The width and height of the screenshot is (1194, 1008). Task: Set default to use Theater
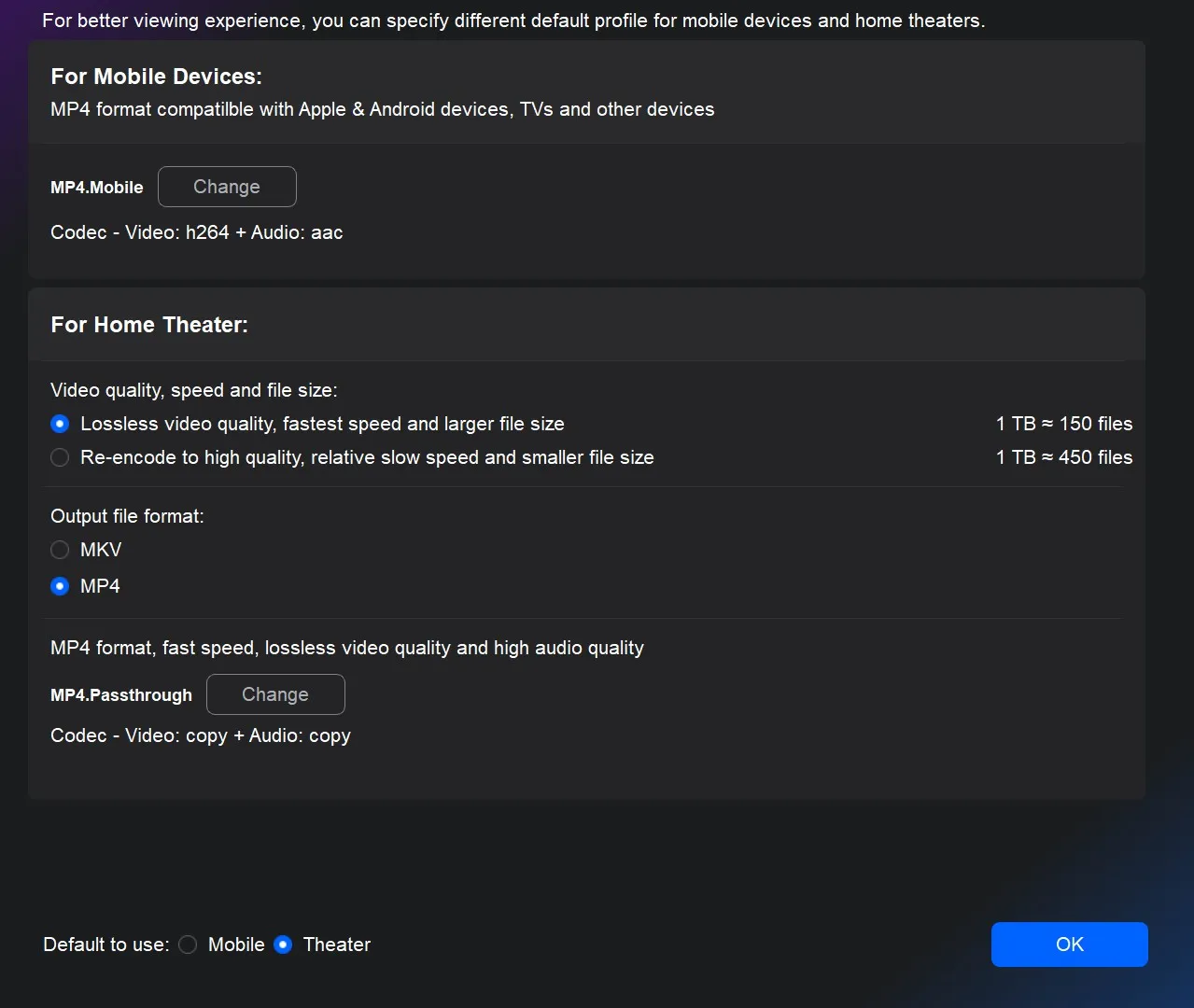click(x=283, y=945)
